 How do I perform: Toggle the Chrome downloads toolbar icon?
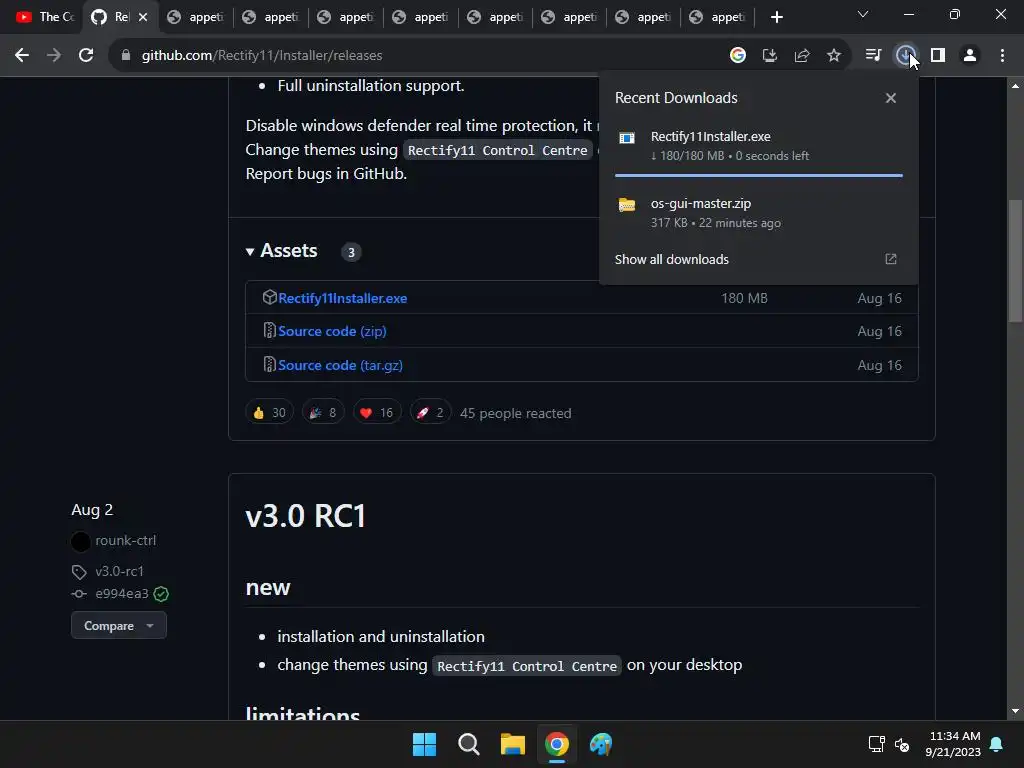tap(905, 56)
